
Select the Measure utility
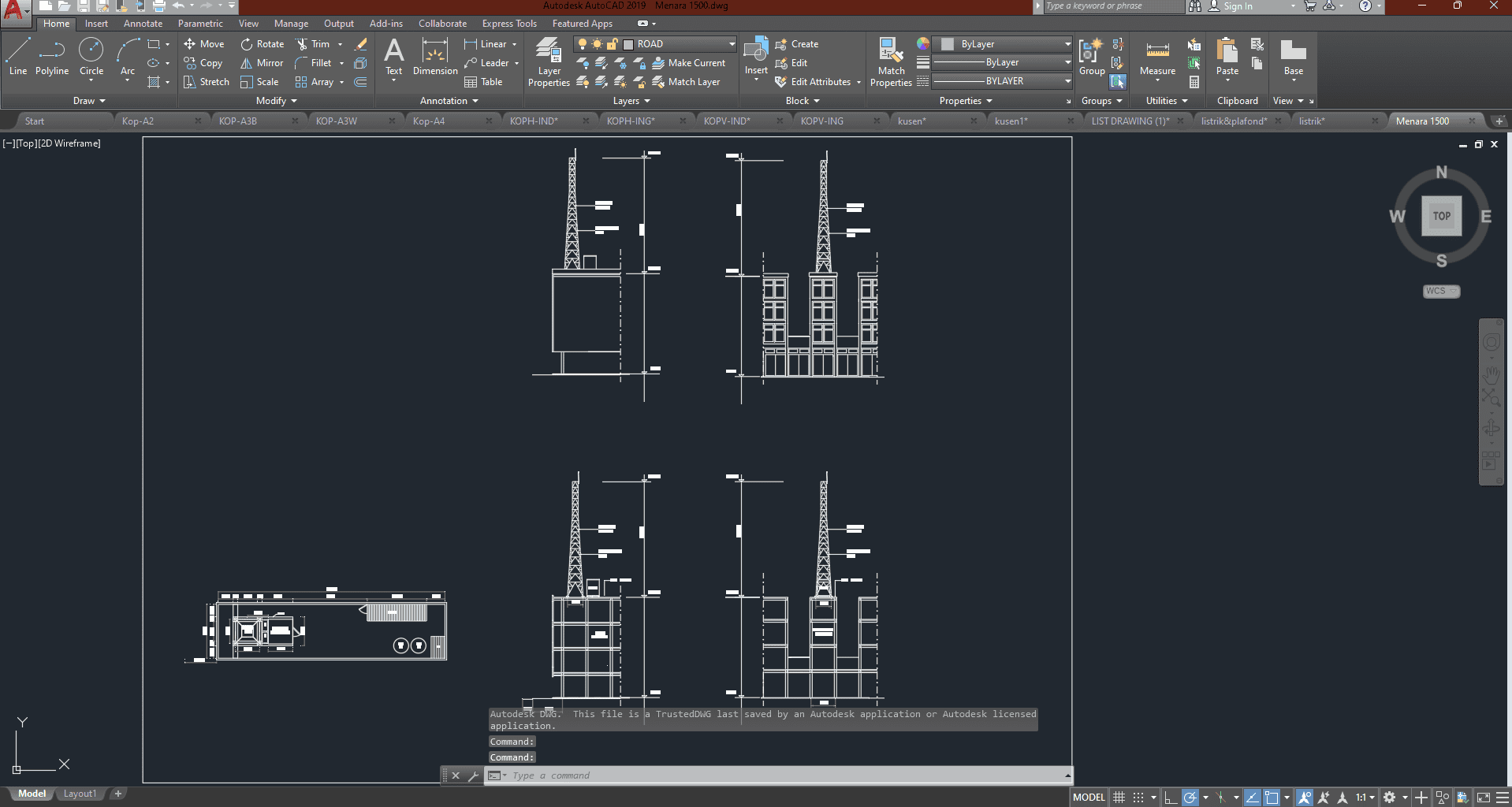pyautogui.click(x=1157, y=57)
